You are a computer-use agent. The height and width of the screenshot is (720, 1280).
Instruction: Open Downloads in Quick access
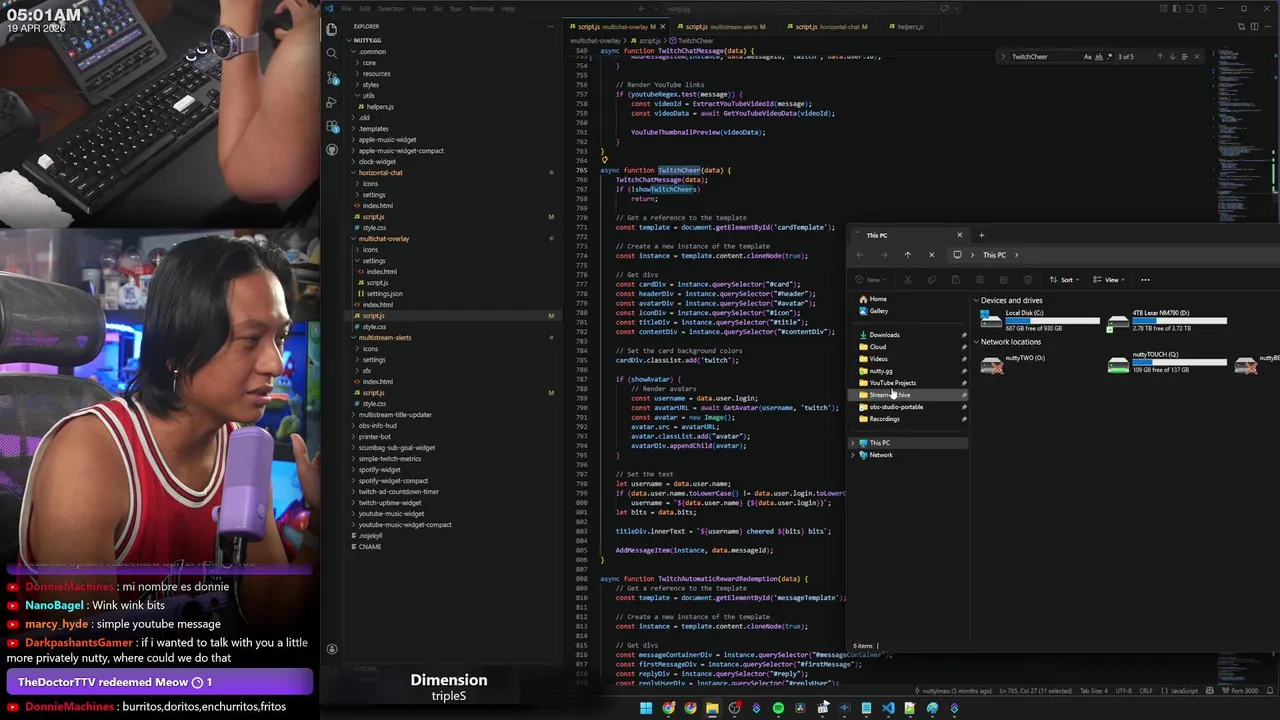pos(884,335)
